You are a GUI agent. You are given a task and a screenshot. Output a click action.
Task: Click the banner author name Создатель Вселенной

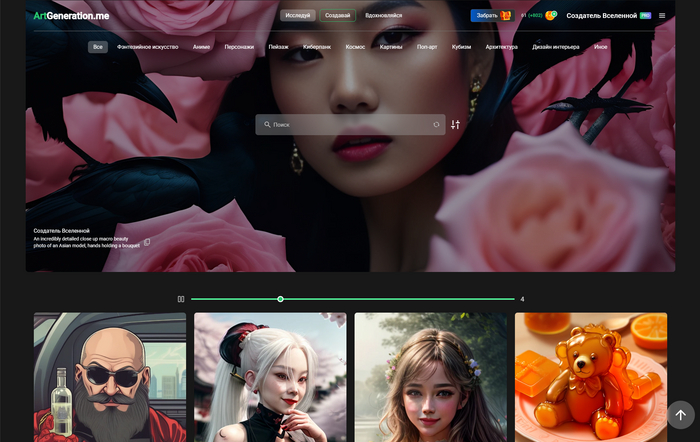coord(62,231)
